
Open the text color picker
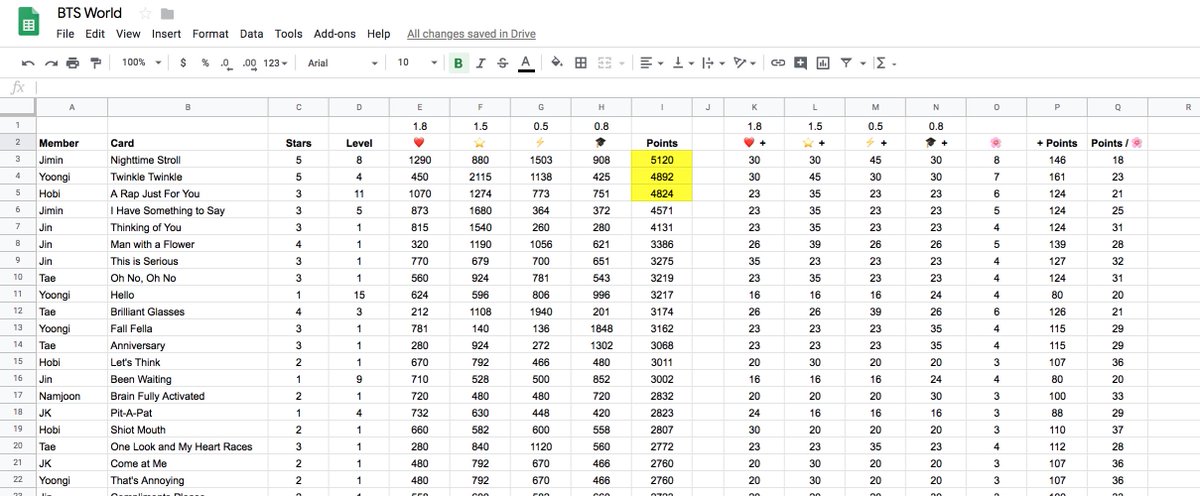click(x=526, y=63)
